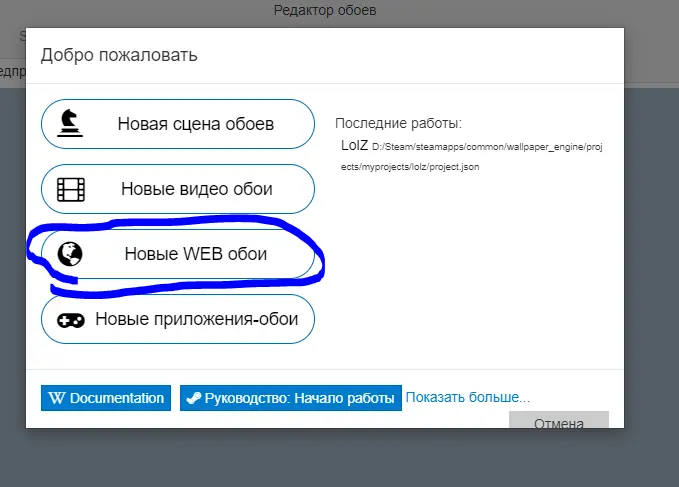Screen dimensions: 679x487
Task: Open the recent LolZ project
Action: pyautogui.click(x=354, y=145)
